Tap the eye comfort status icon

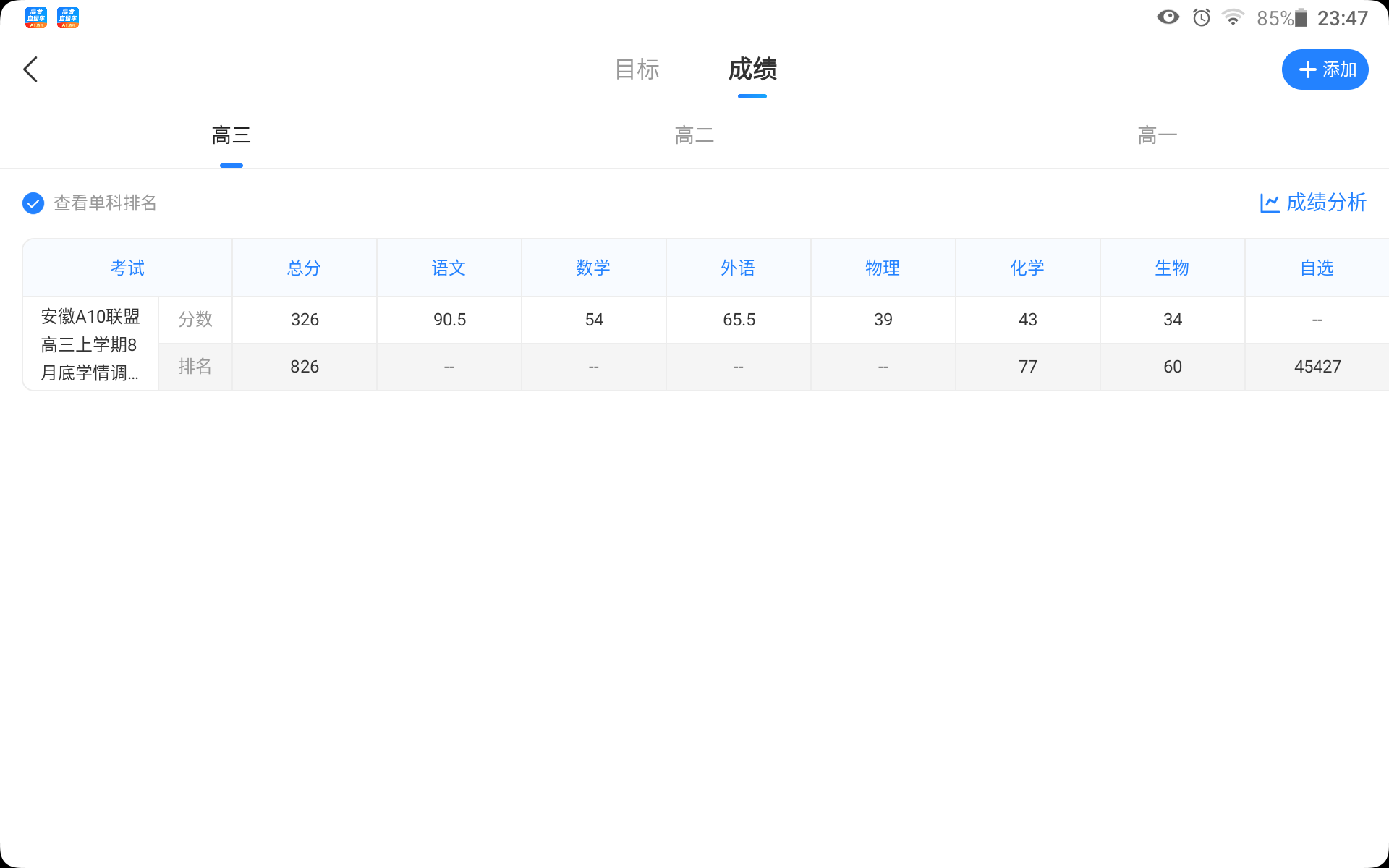tap(1168, 17)
